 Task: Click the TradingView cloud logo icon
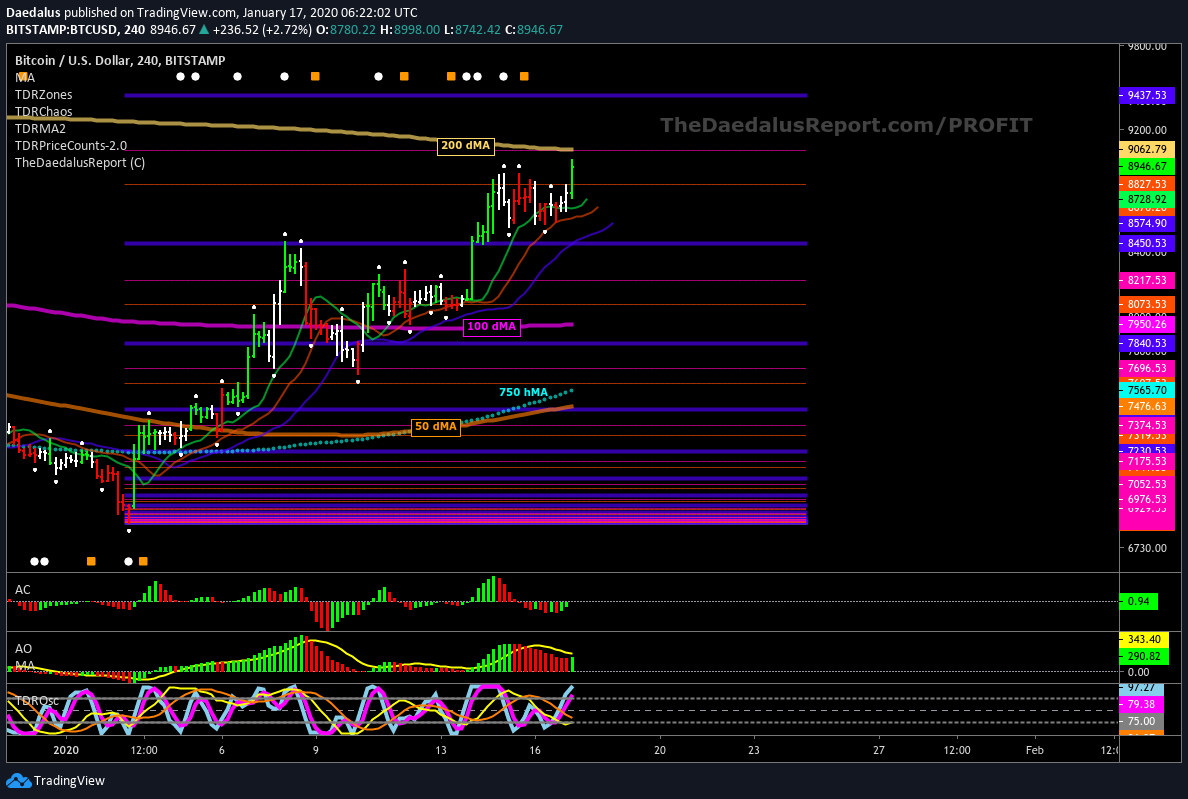point(18,780)
